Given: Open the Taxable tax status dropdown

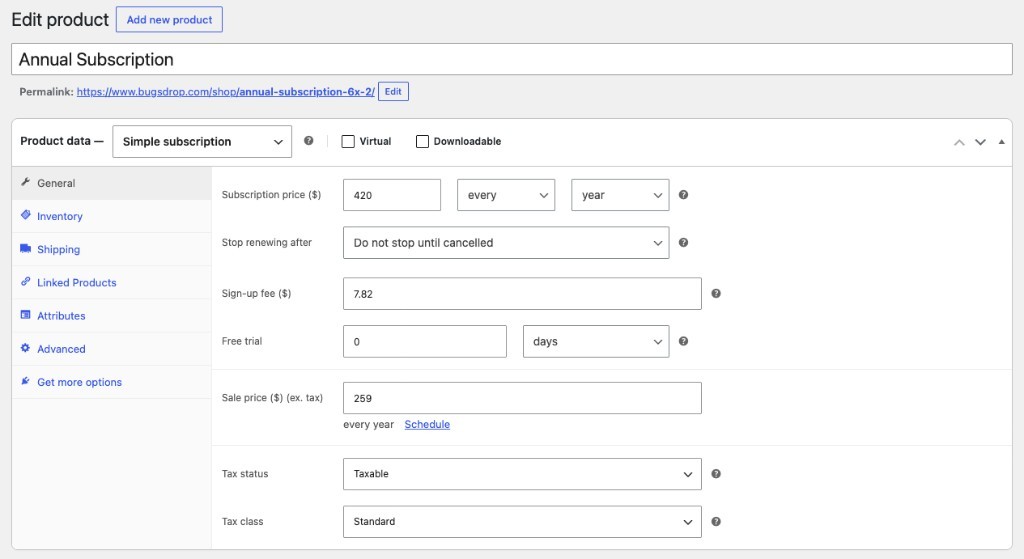Looking at the screenshot, I should 522,473.
